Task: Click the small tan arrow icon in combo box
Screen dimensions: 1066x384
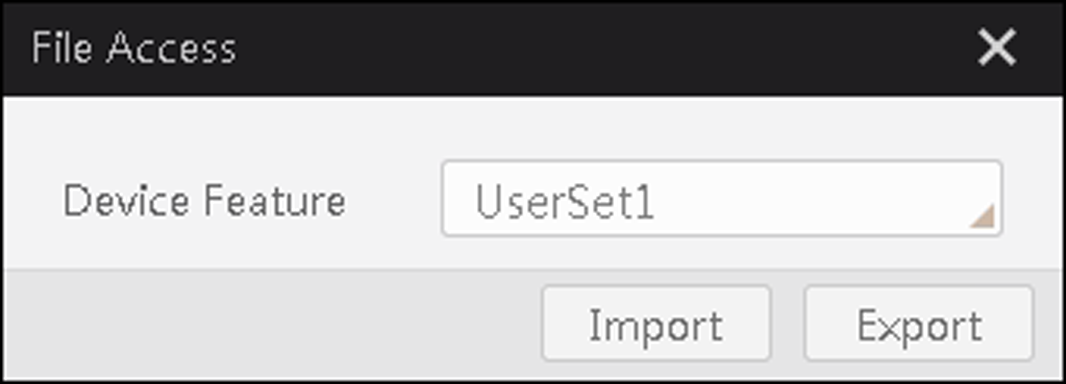Action: [982, 216]
